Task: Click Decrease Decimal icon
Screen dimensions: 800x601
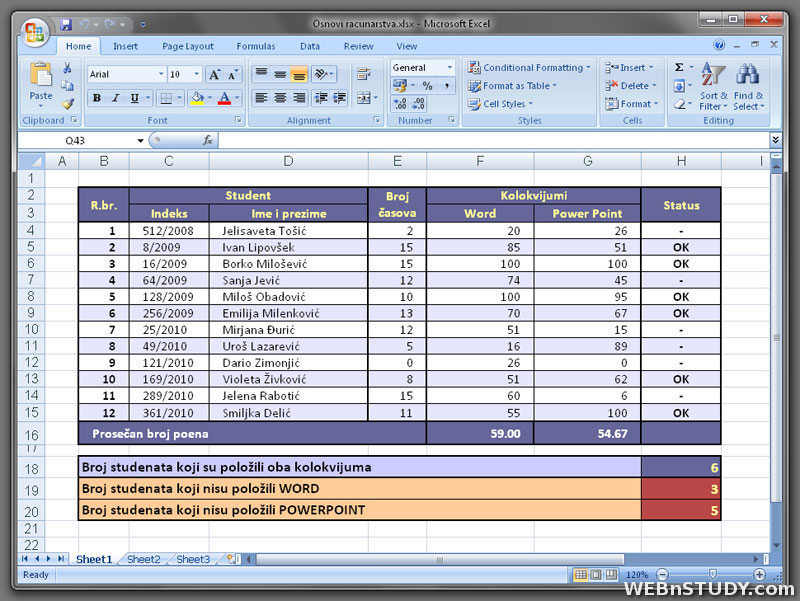Action: (x=418, y=104)
